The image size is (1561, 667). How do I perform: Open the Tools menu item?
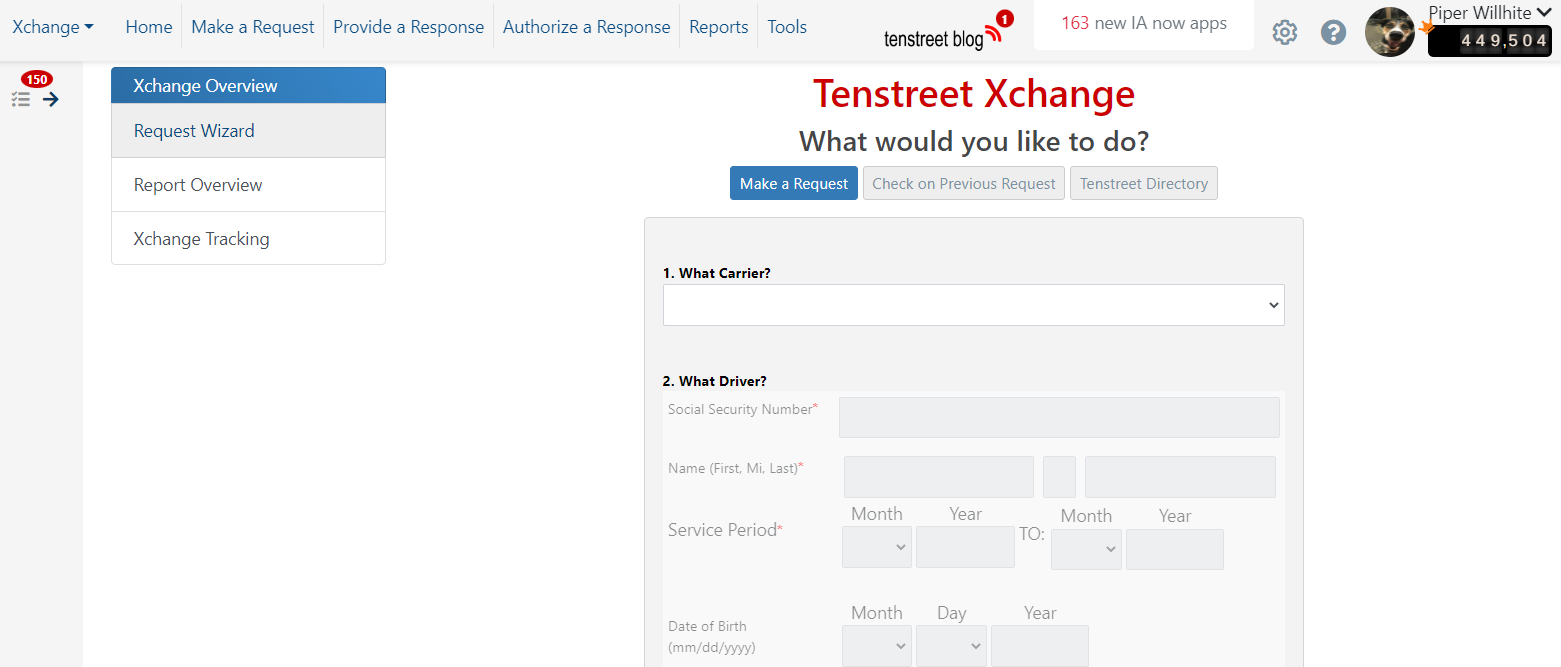tap(787, 27)
